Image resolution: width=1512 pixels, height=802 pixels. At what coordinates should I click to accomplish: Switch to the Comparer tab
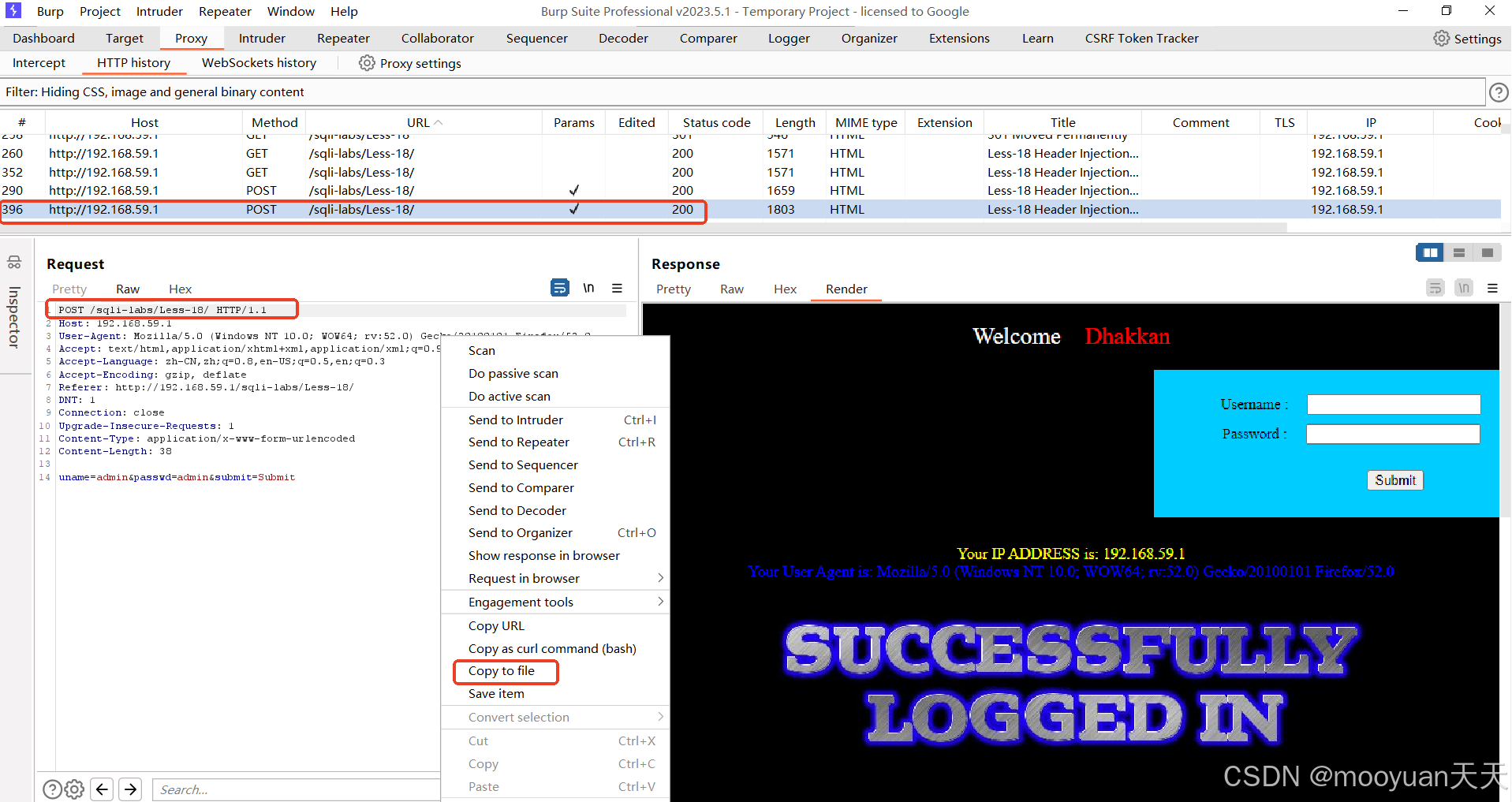[x=708, y=38]
